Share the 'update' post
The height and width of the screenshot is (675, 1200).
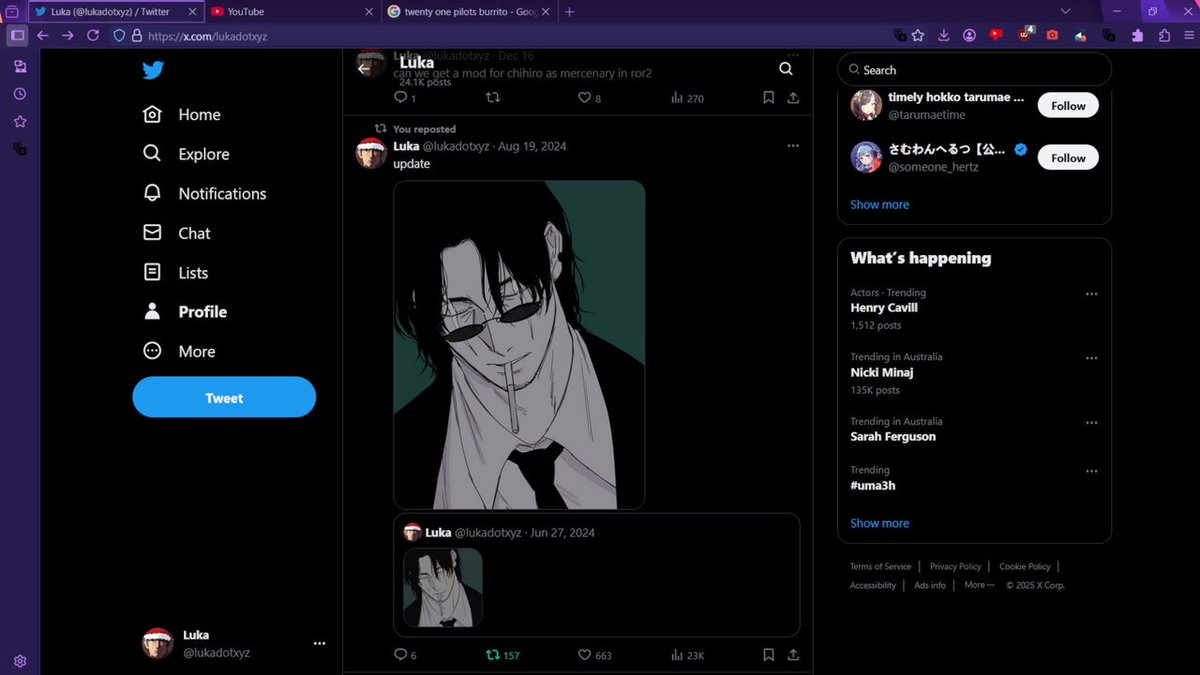(x=793, y=655)
